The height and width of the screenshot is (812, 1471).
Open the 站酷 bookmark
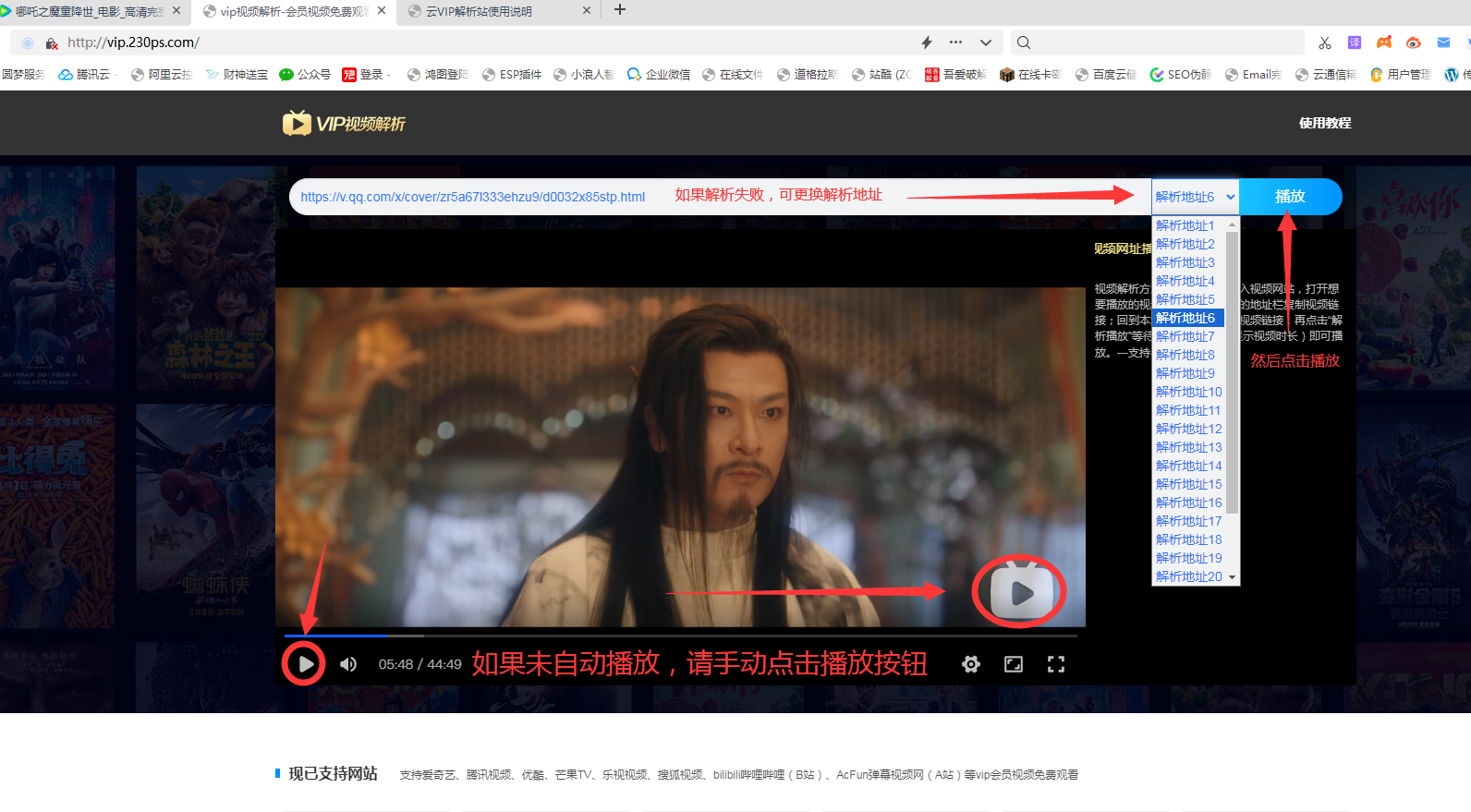pos(881,75)
